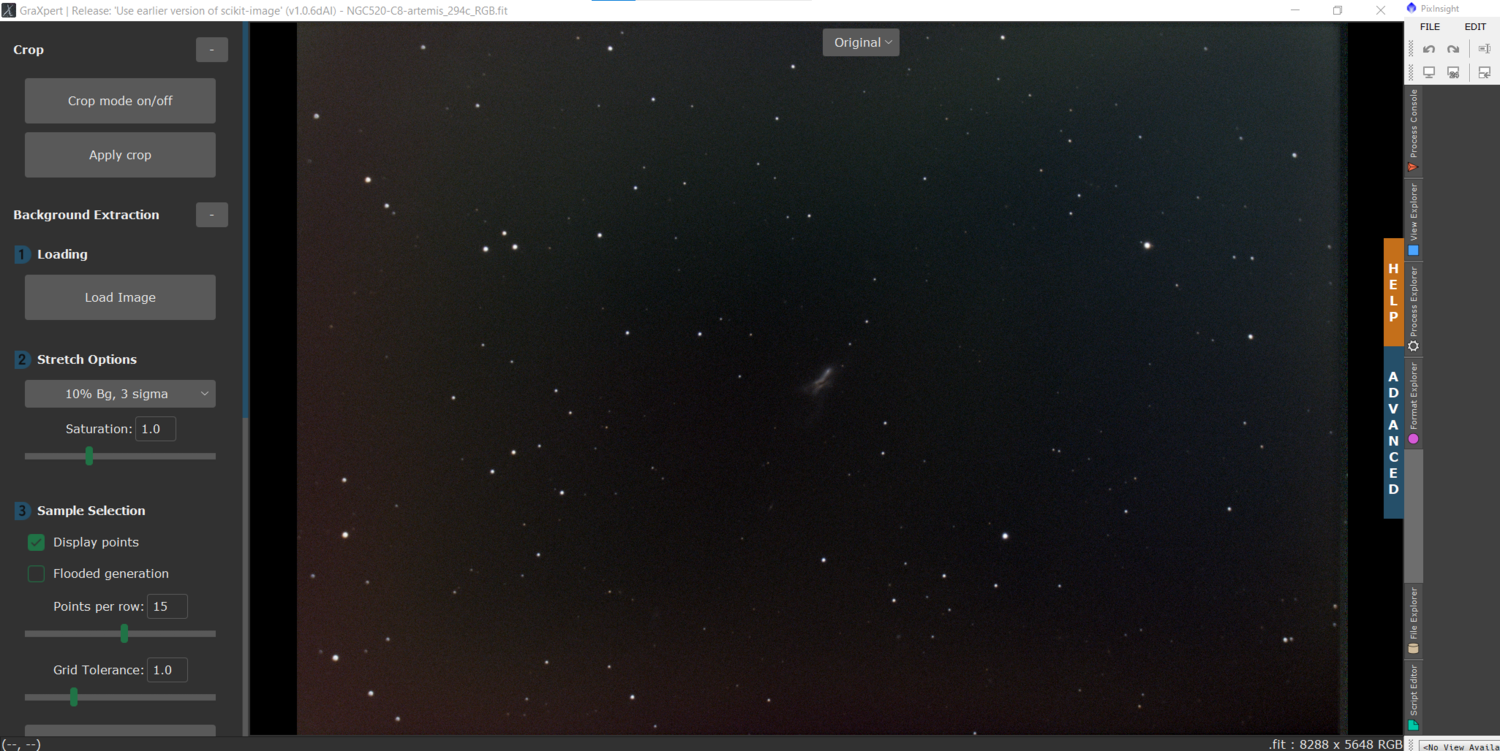Open the PixInsight EDIT menu
This screenshot has height=751, width=1500.
[1476, 27]
